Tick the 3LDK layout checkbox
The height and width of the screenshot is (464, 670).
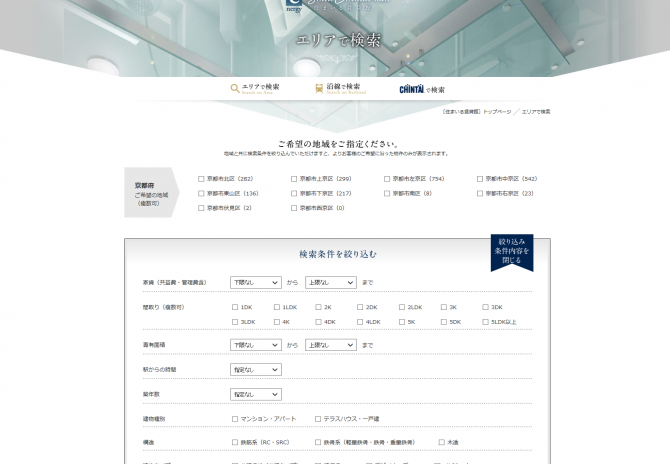tap(235, 322)
